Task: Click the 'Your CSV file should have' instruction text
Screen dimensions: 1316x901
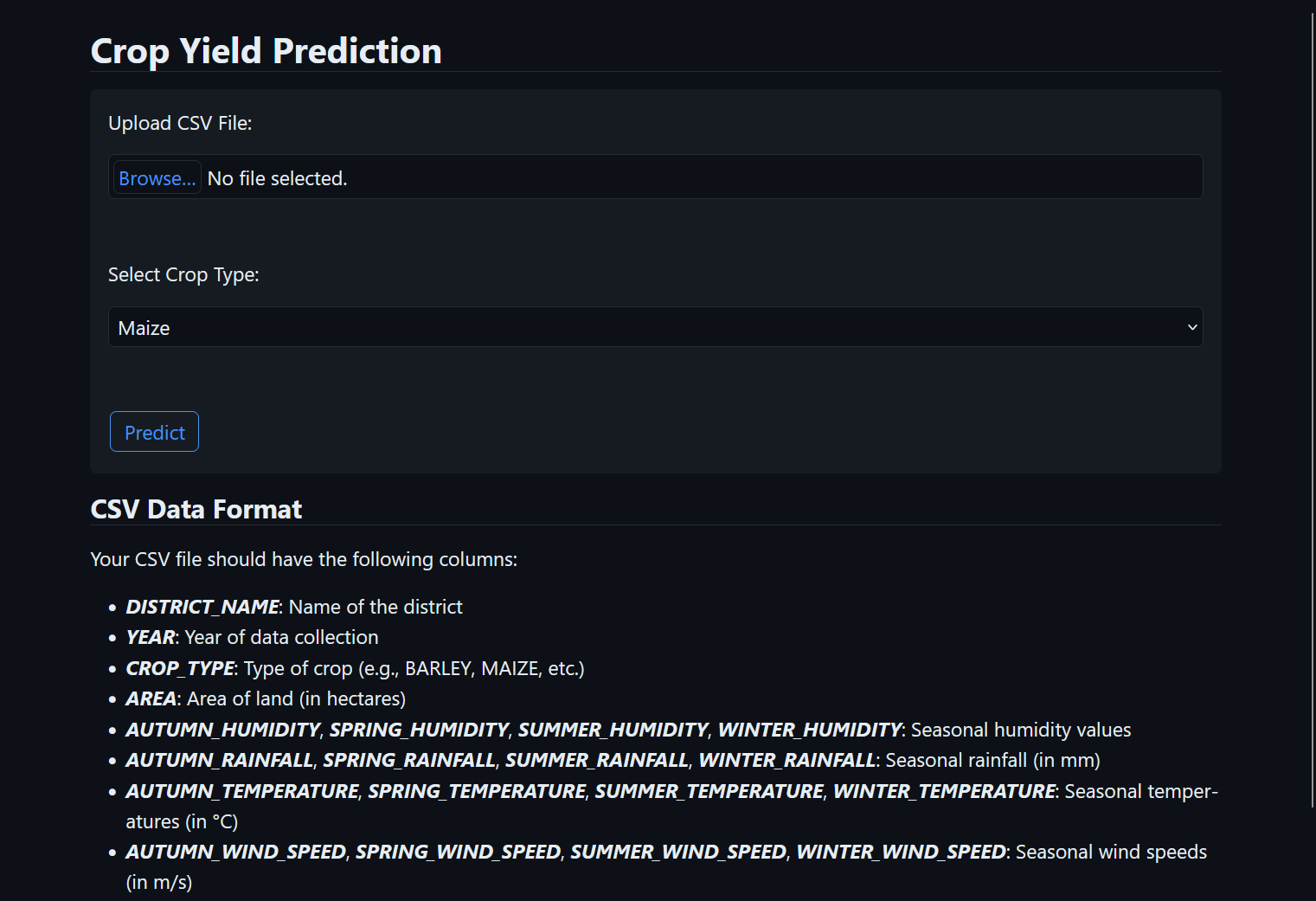Action: pos(304,559)
